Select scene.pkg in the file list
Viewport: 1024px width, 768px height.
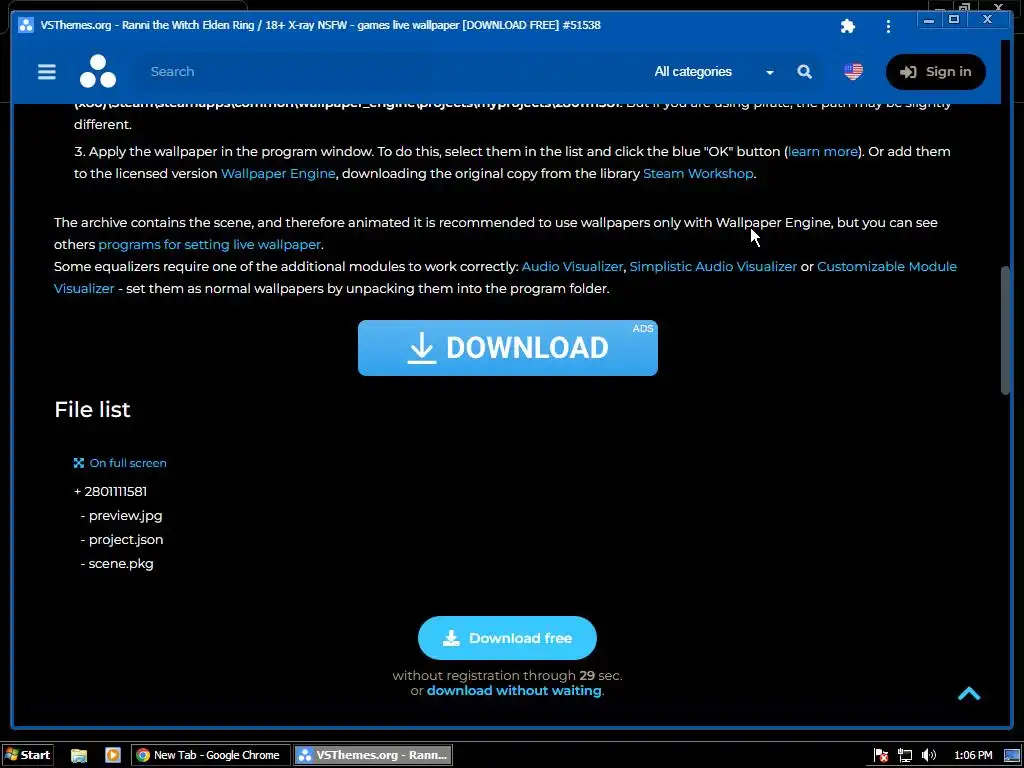click(x=121, y=564)
